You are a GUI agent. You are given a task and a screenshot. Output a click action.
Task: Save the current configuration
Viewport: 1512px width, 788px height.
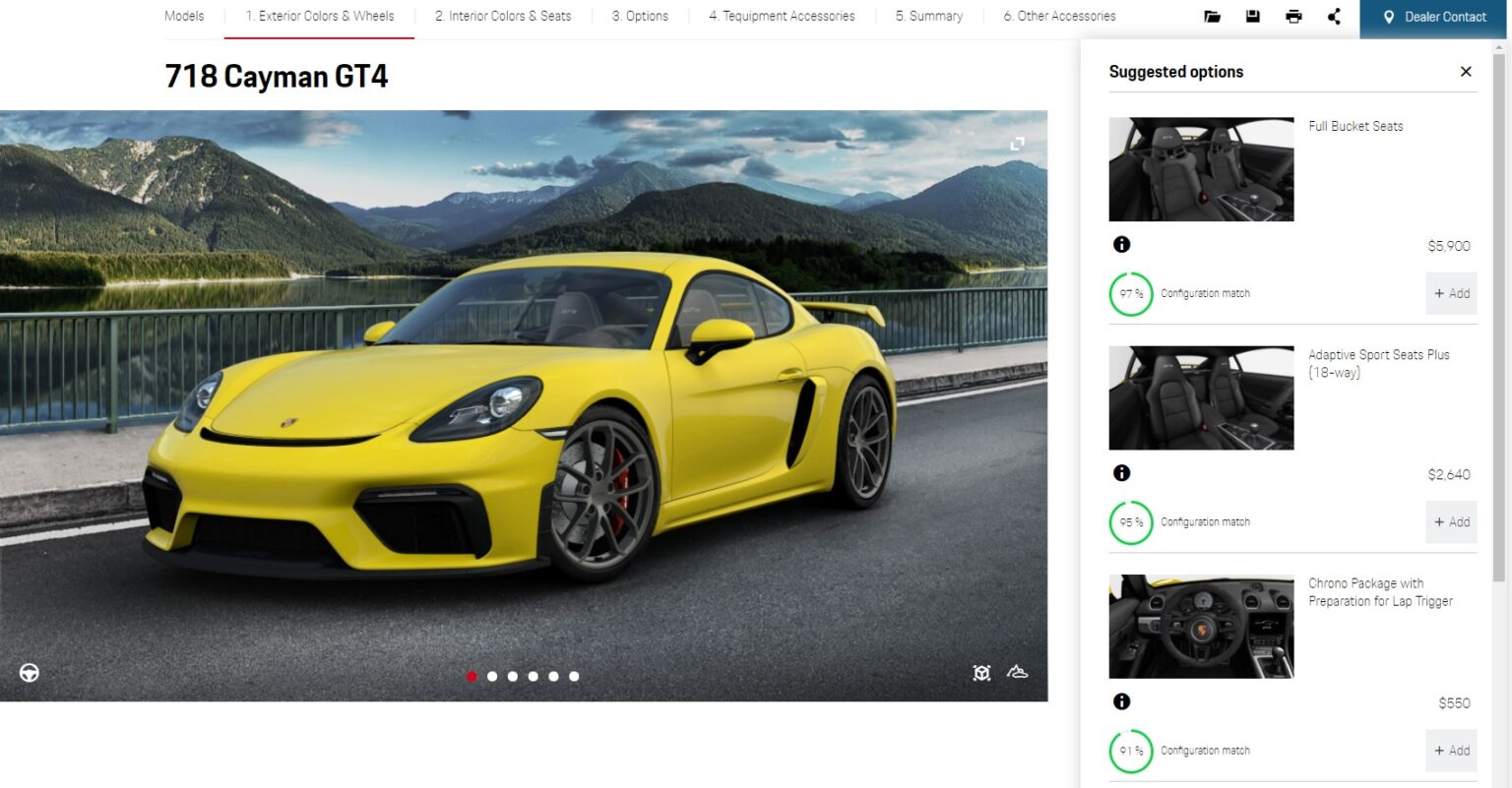1252,16
